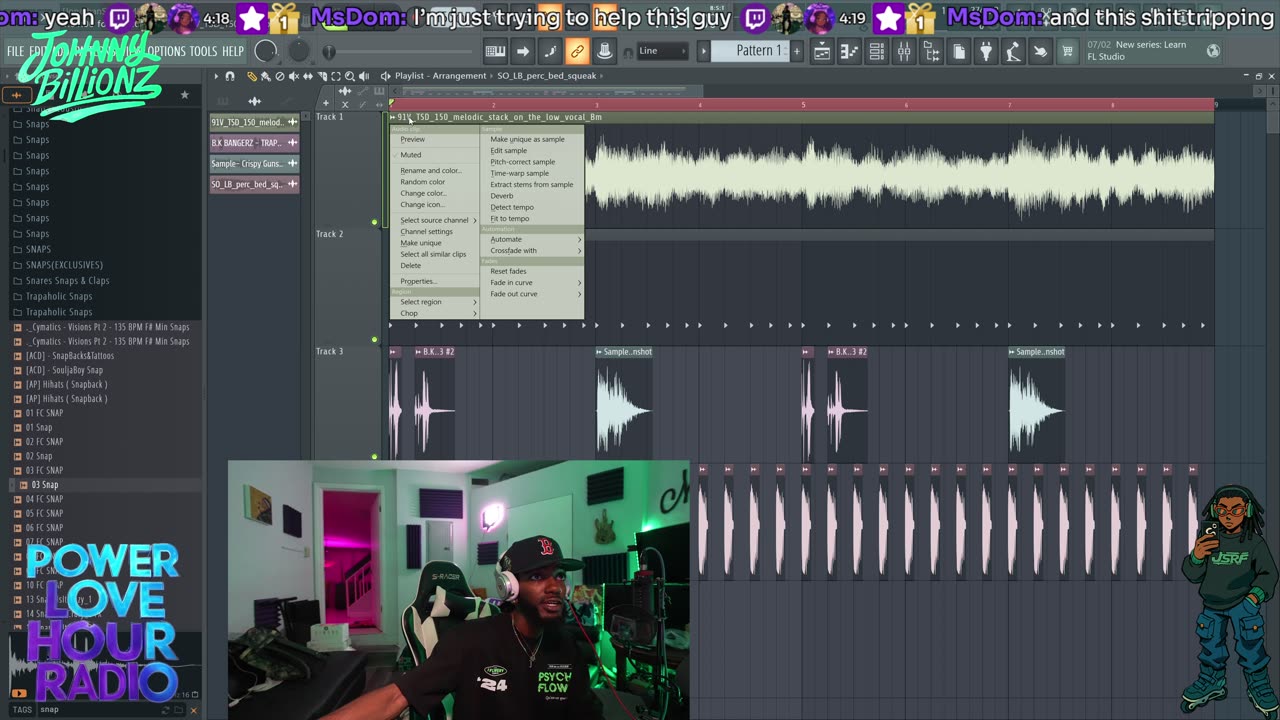Select the Playback speaker tool in the playlist toolbar
1280x720 pixels.
point(364,76)
